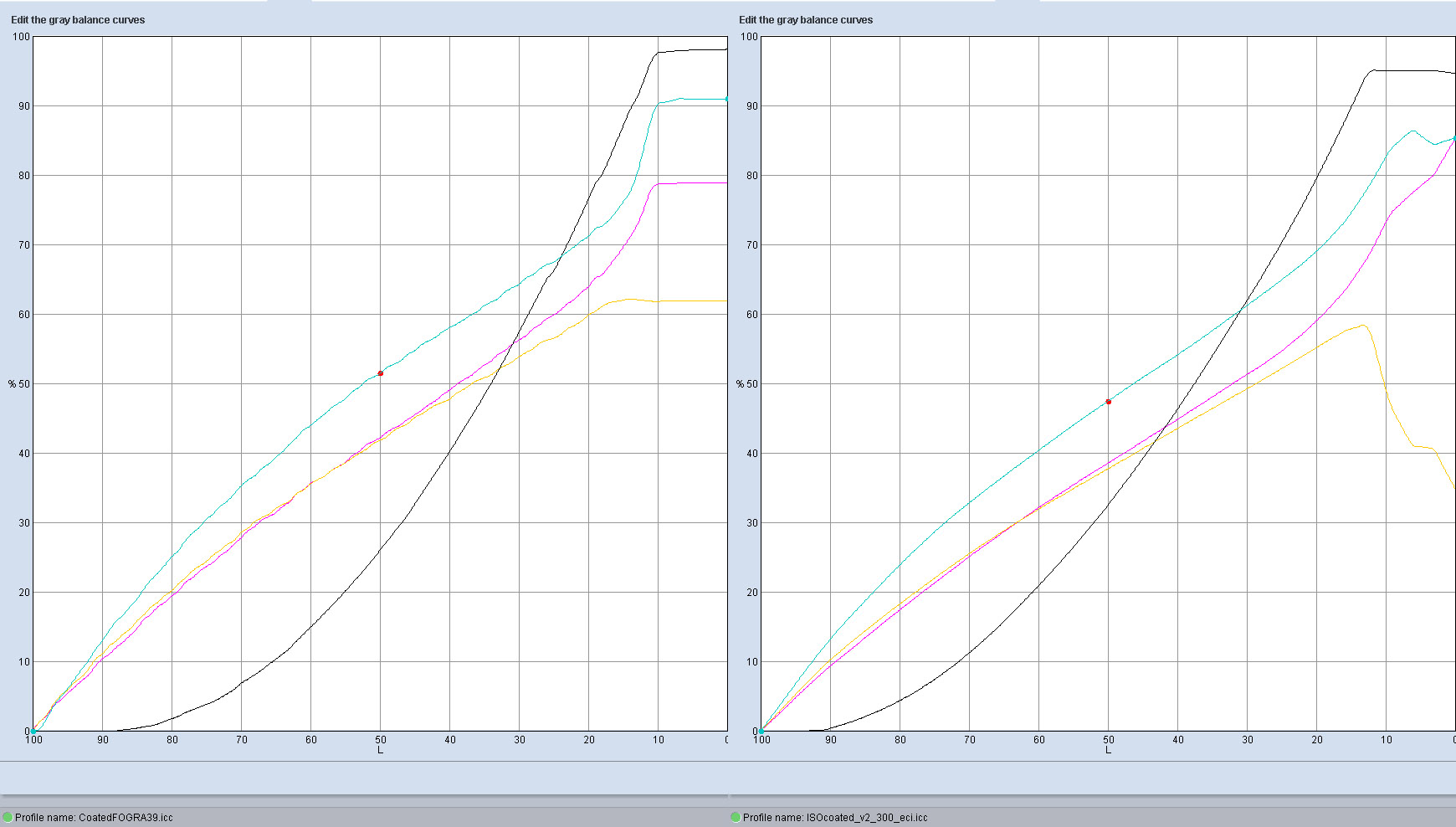This screenshot has width=1456, height=827.
Task: Select the red control point in CoatedFOGRA39 graph
Action: click(x=381, y=373)
